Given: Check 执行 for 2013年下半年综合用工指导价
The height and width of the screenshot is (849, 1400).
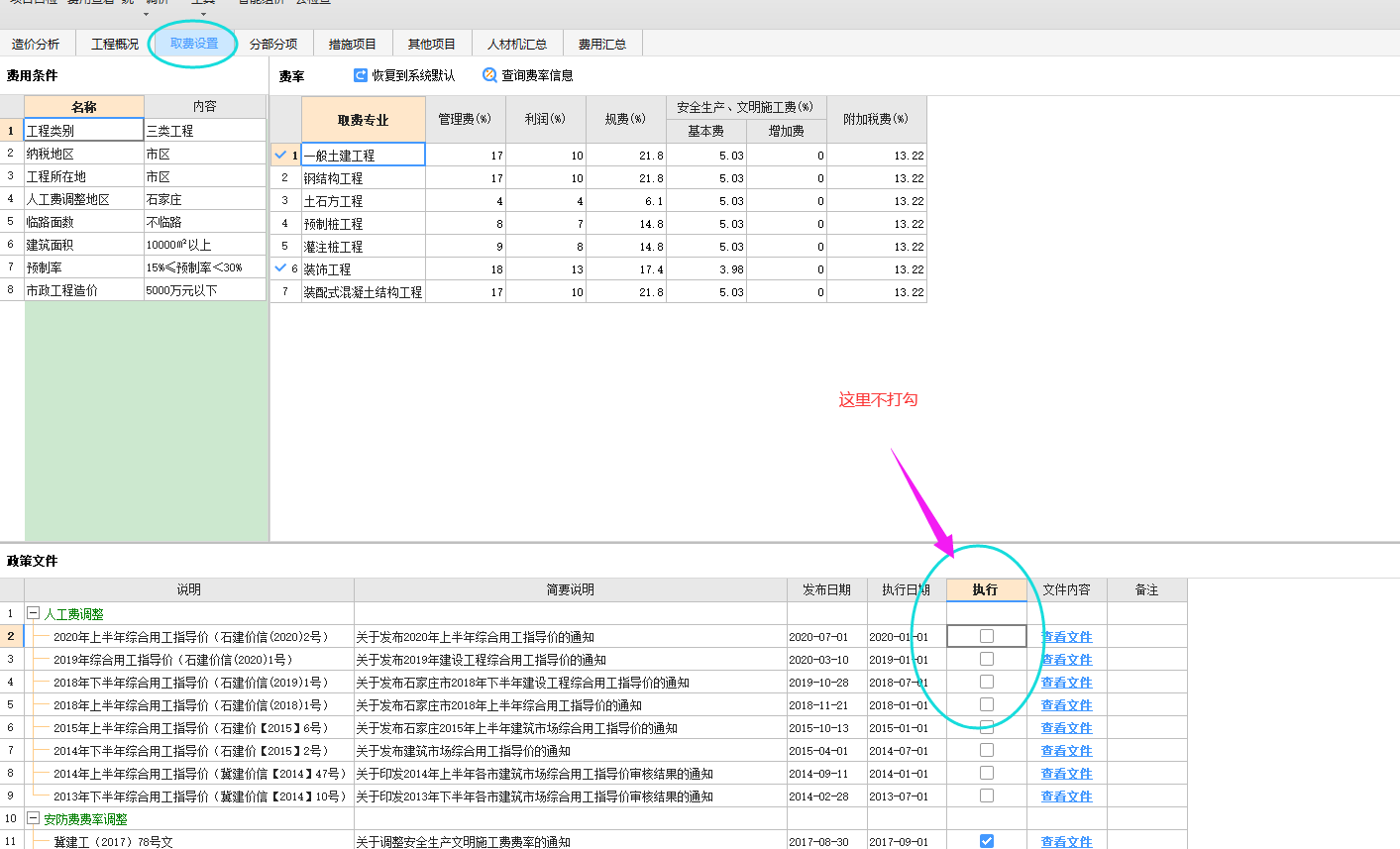Looking at the screenshot, I should (987, 796).
